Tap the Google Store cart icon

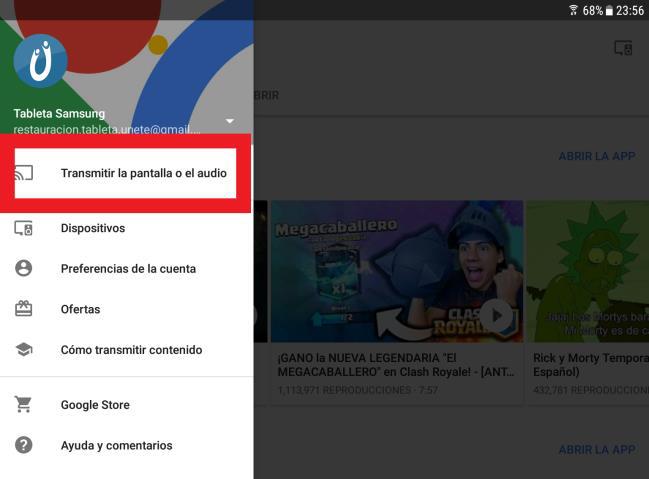tap(23, 404)
